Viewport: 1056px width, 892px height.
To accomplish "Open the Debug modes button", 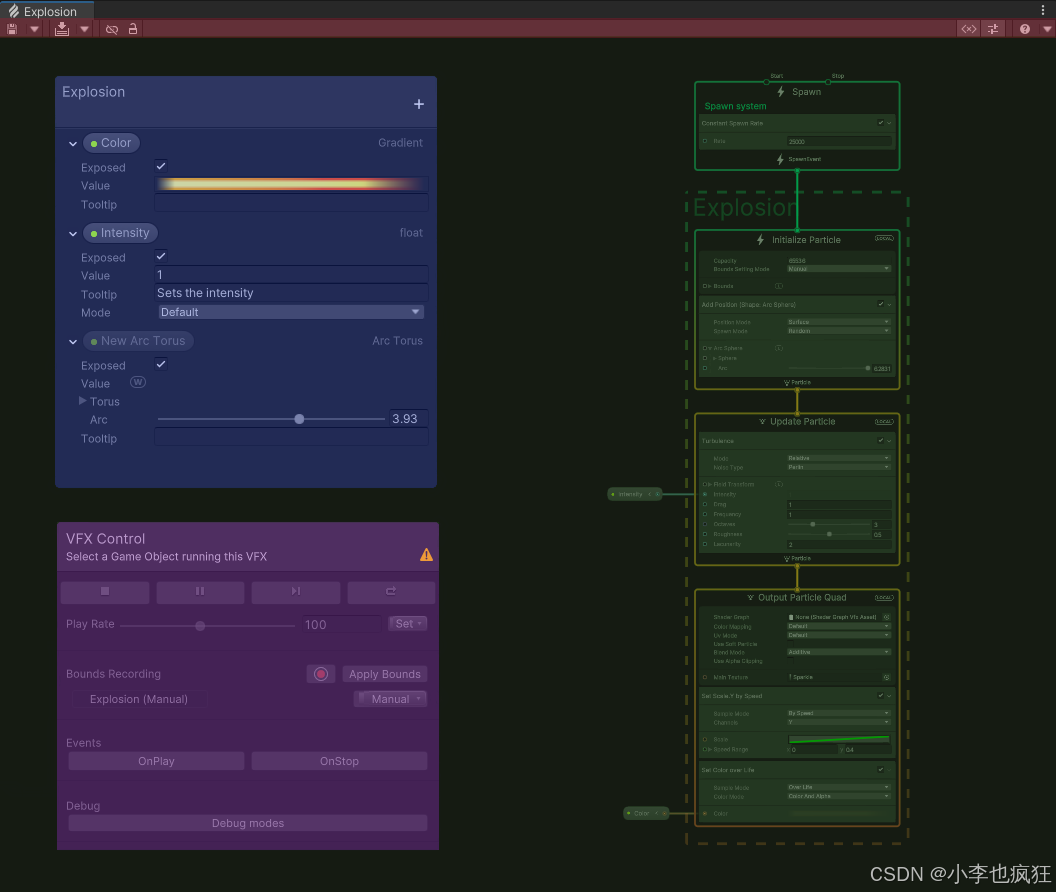I will pos(248,823).
